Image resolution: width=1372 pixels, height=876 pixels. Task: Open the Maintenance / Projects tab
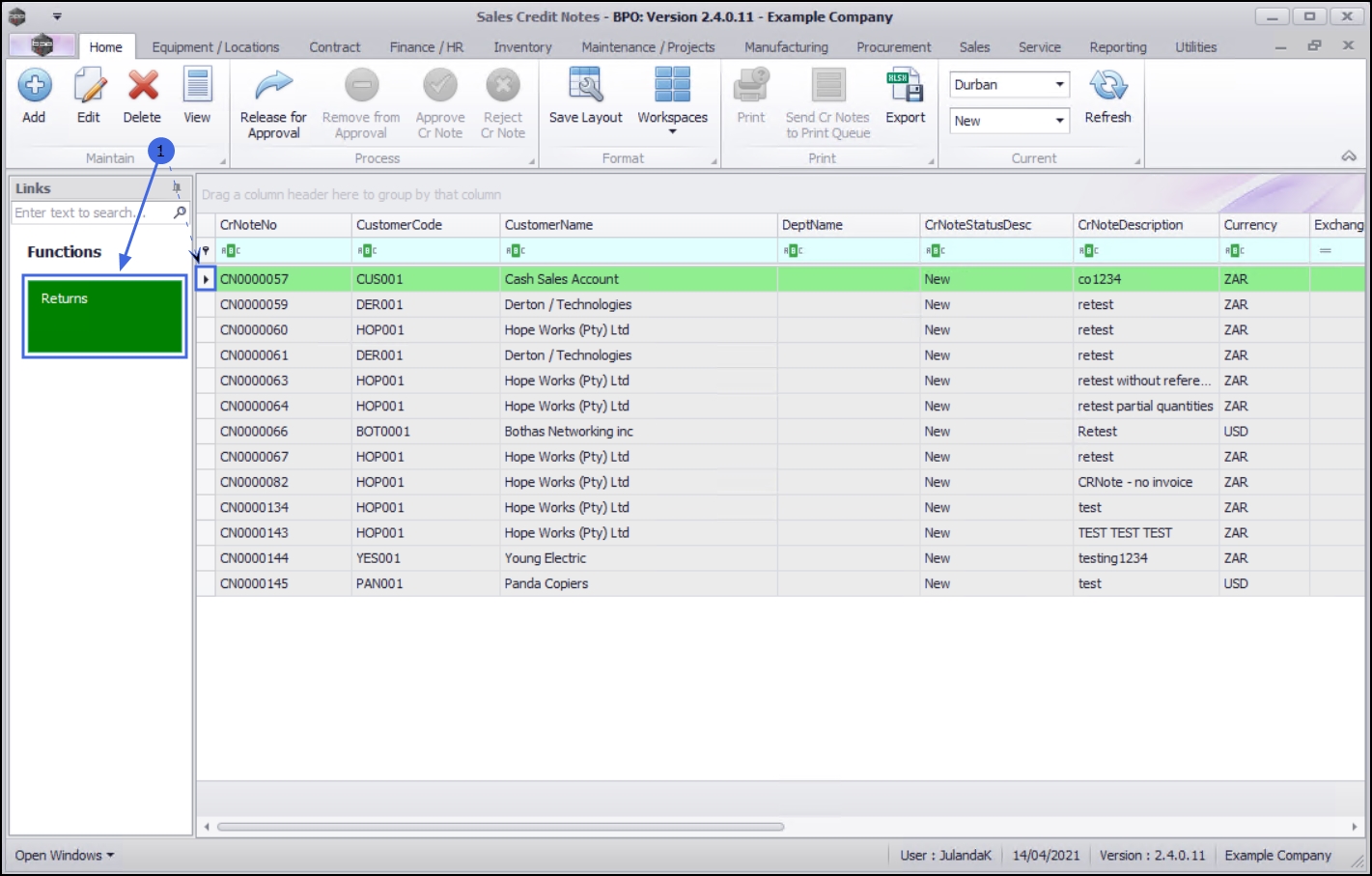coord(648,47)
